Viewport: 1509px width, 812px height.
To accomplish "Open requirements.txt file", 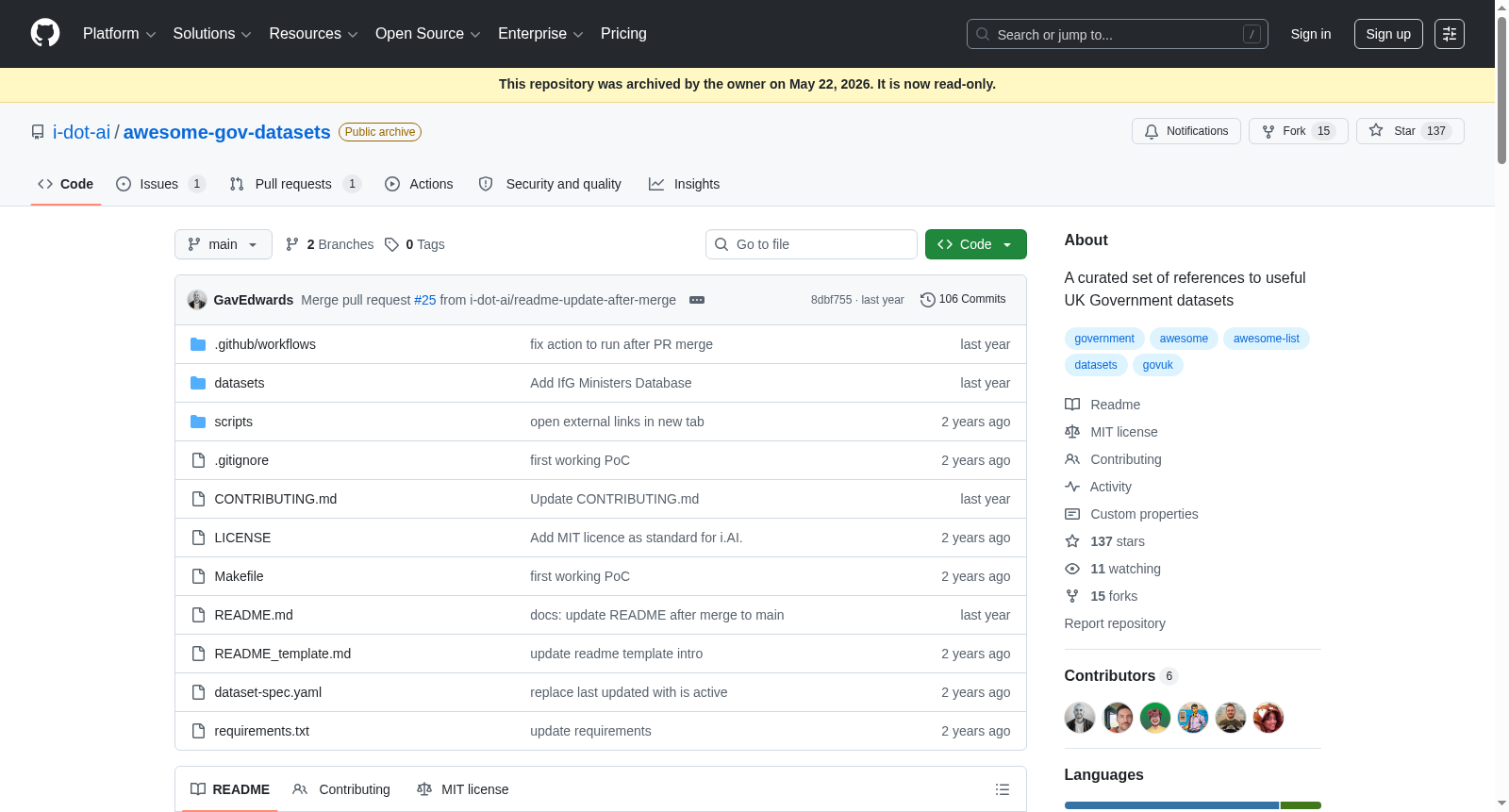I will tap(262, 731).
